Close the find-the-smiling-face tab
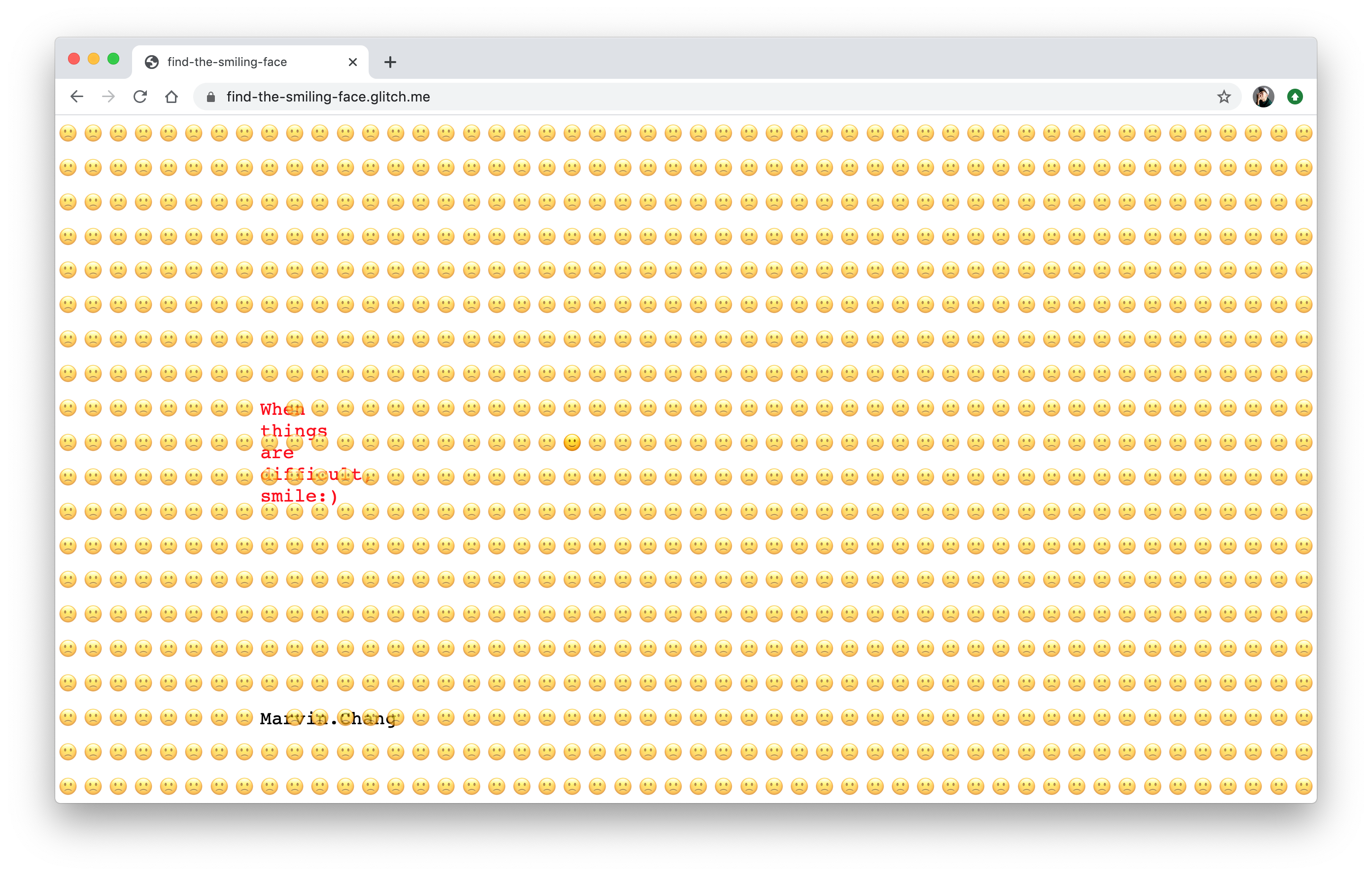The height and width of the screenshot is (876, 1372). pos(353,62)
